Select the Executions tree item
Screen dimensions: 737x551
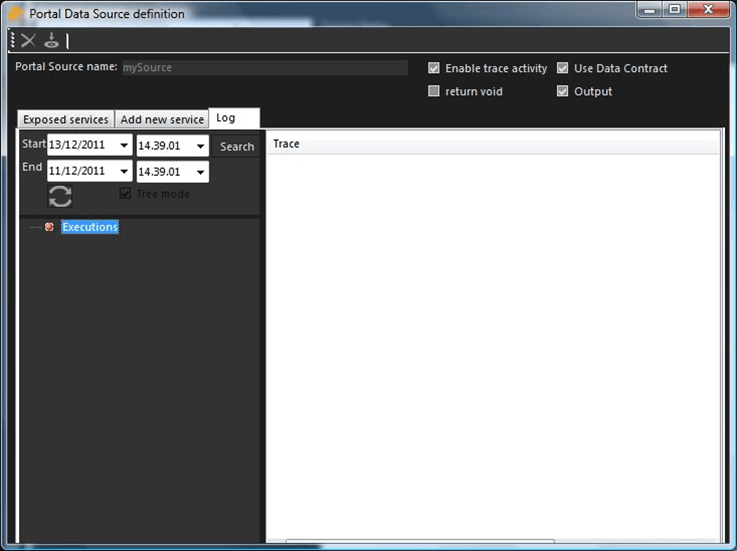click(x=90, y=227)
